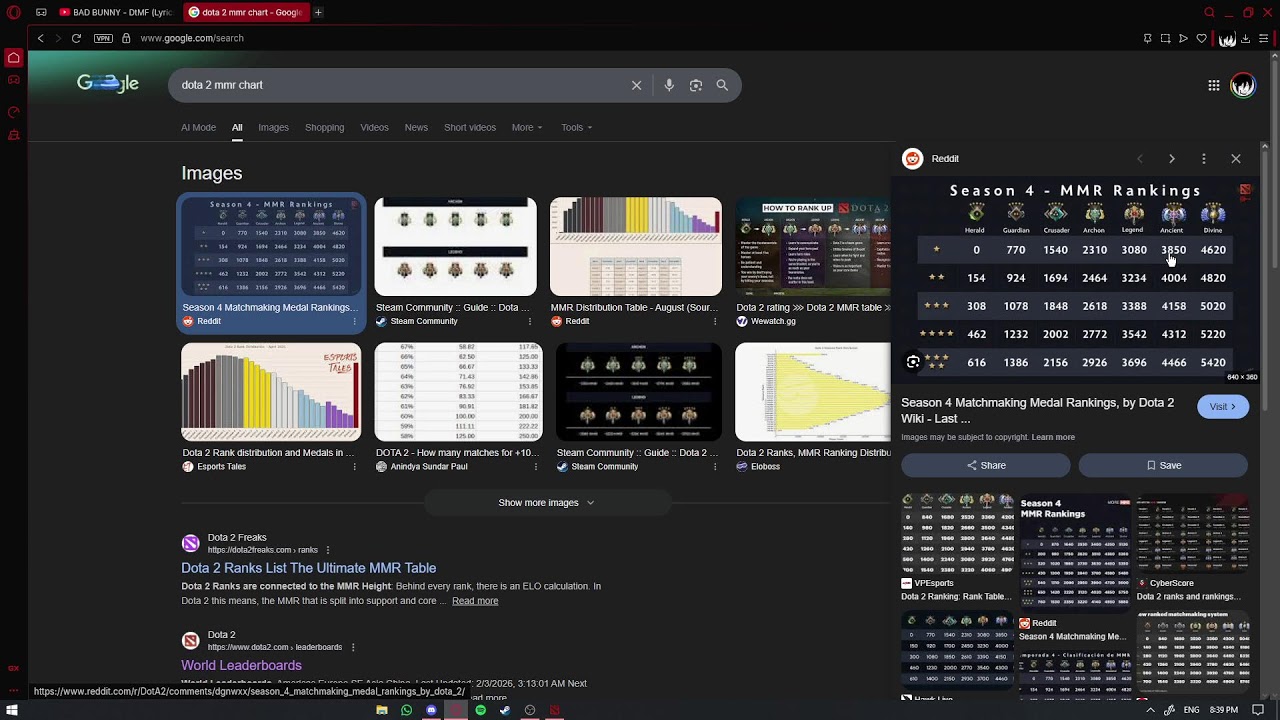The image size is (1280, 720).
Task: Open sidebar gamepad GX icon
Action: 13,80
